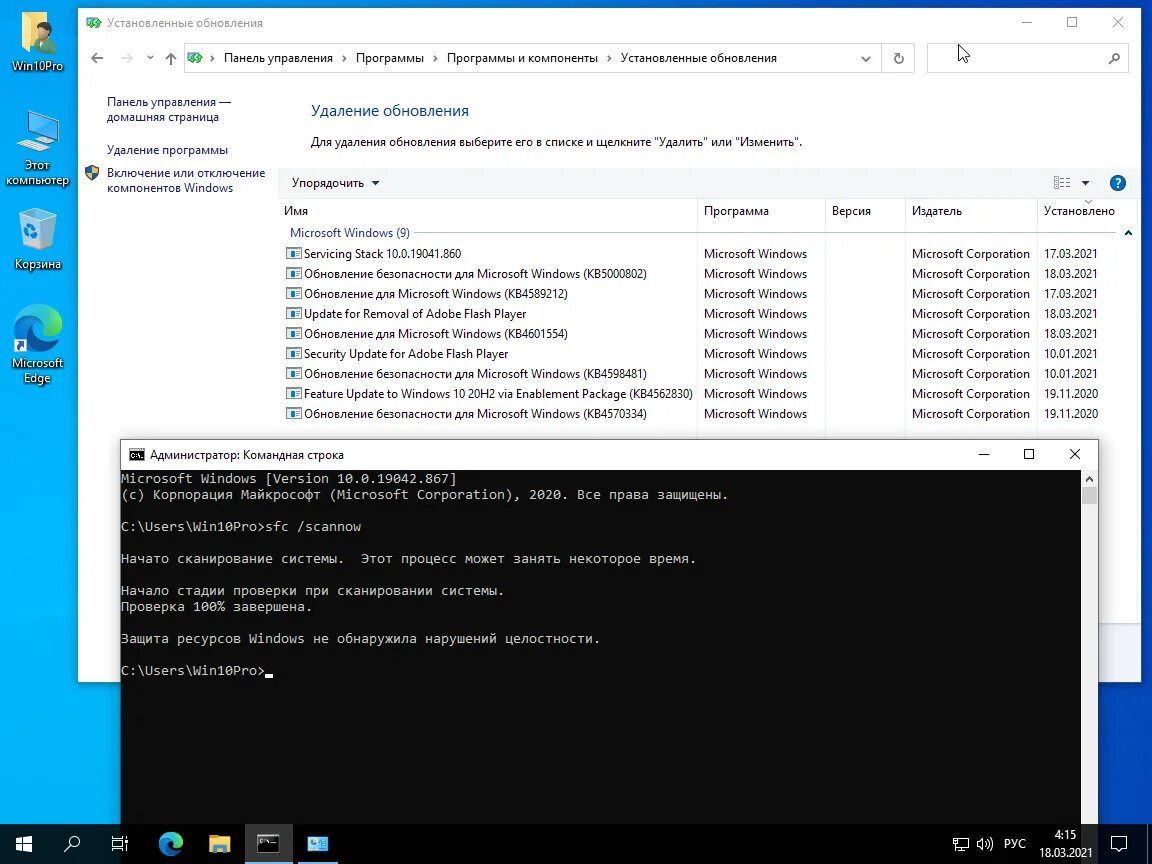Open volume control in system tray
Image resolution: width=1152 pixels, height=864 pixels.
click(984, 843)
